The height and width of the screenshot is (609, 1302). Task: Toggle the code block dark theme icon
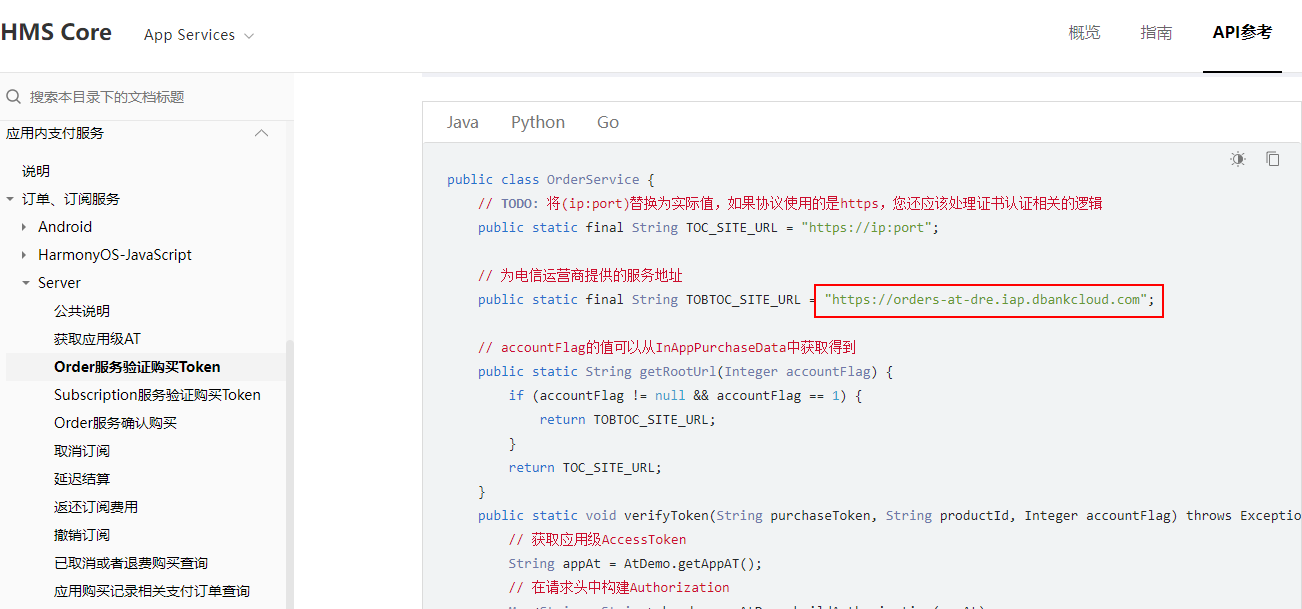1238,159
